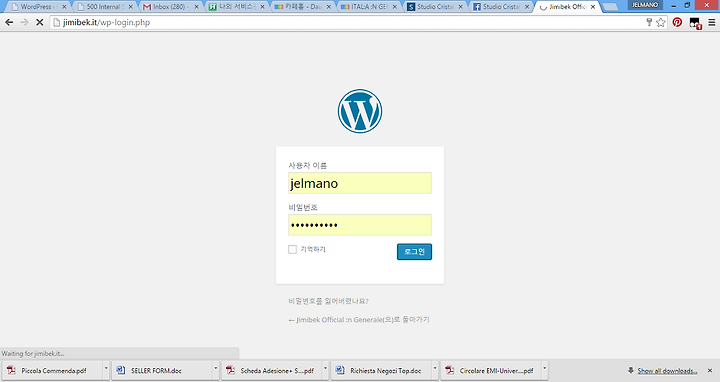Click the JELMANO profile button
Screen dimensions: 720x382
[645, 5]
